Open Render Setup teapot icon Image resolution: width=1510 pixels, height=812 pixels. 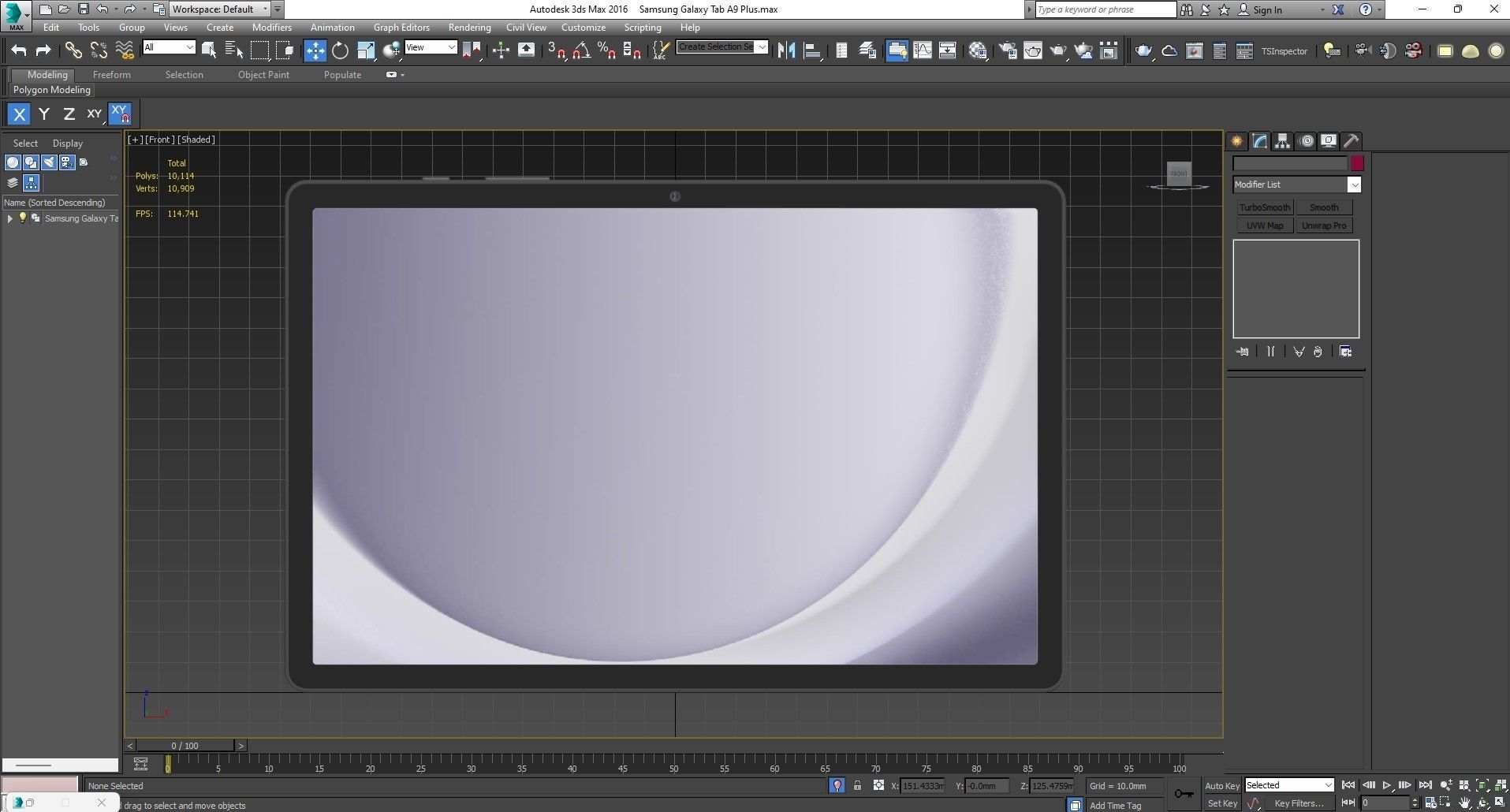tap(1008, 50)
